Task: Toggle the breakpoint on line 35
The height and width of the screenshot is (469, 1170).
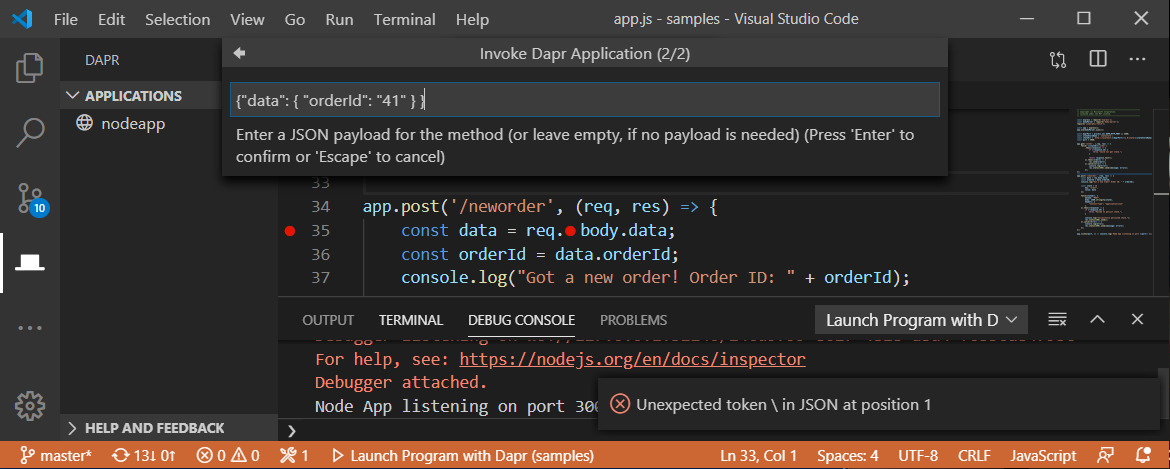Action: click(290, 231)
